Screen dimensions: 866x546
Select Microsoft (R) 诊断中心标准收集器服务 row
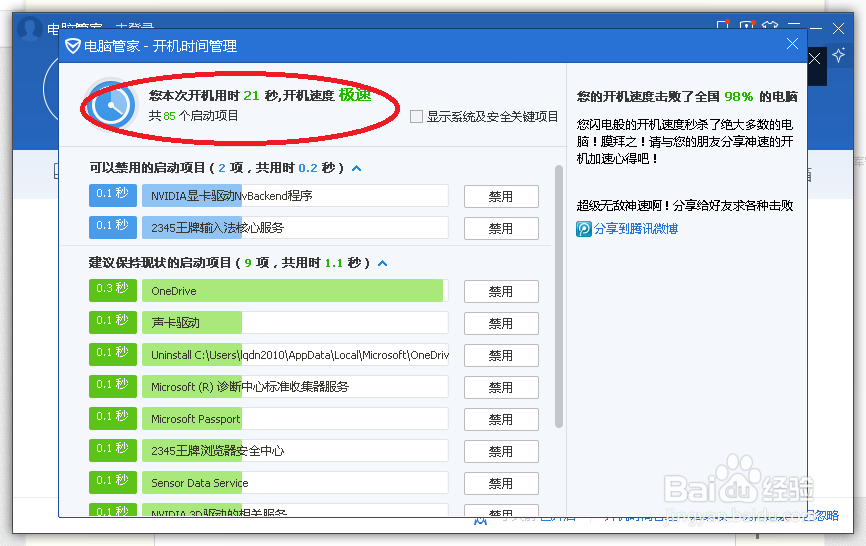point(295,387)
